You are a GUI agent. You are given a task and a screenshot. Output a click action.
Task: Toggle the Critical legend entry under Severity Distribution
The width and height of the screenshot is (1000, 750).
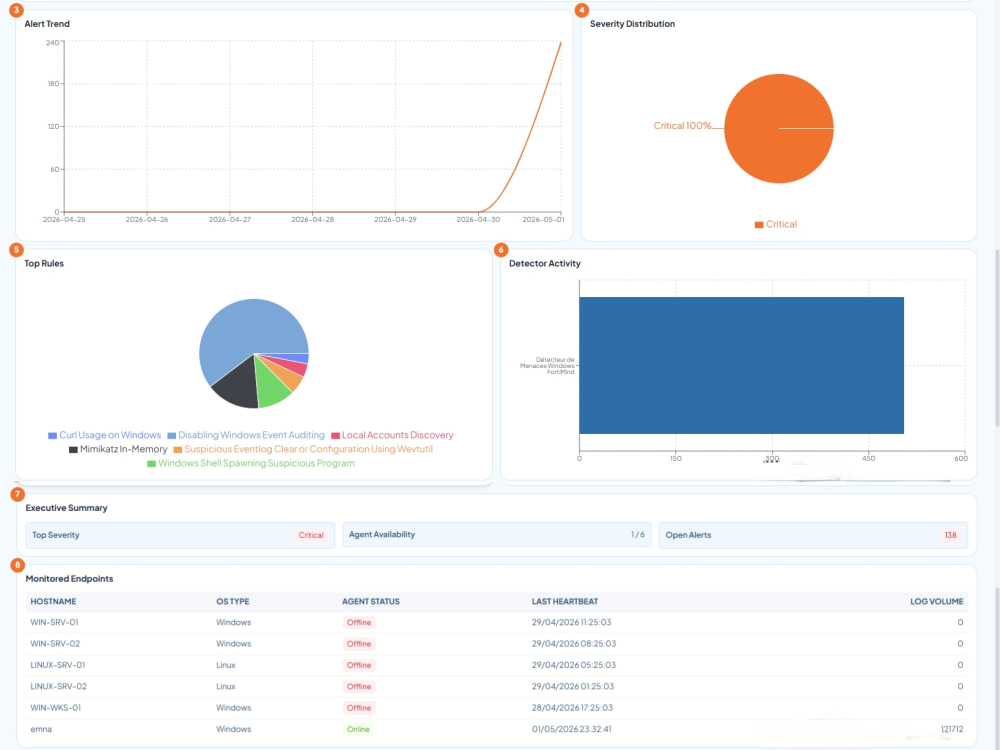pyautogui.click(x=776, y=224)
